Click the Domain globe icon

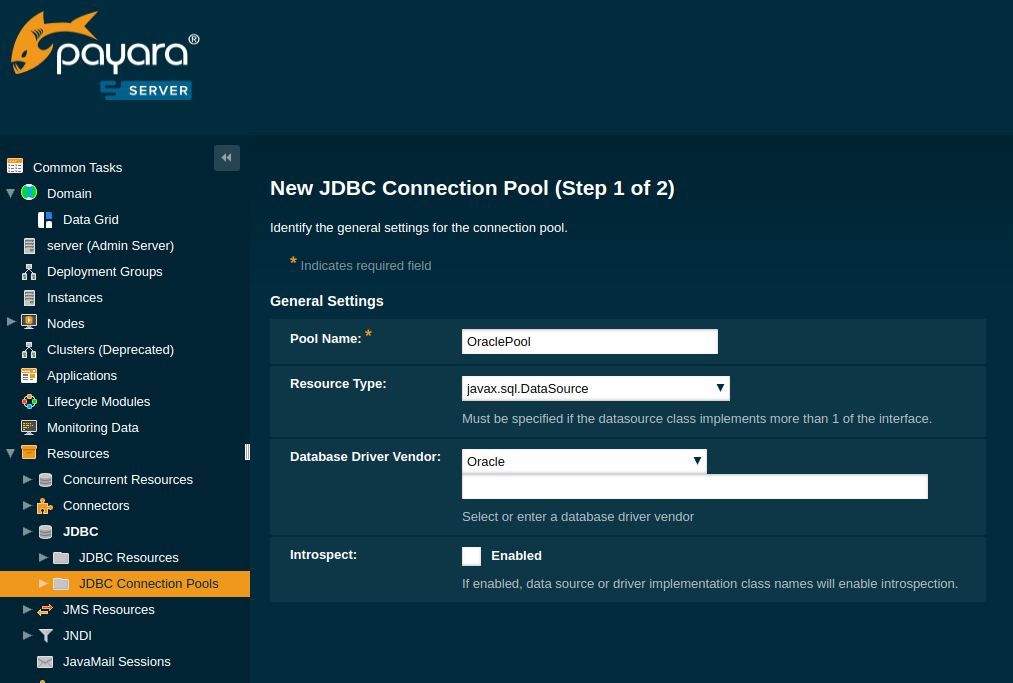tap(29, 193)
